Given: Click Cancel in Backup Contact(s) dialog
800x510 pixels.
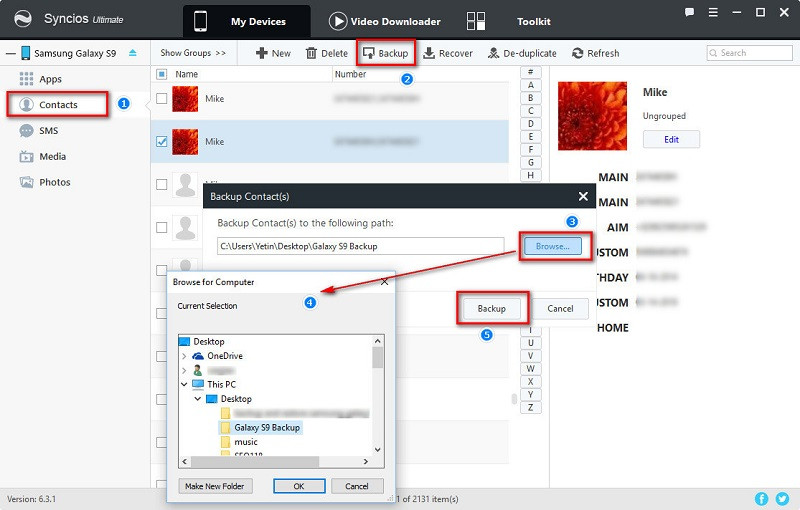Looking at the screenshot, I should coord(560,309).
